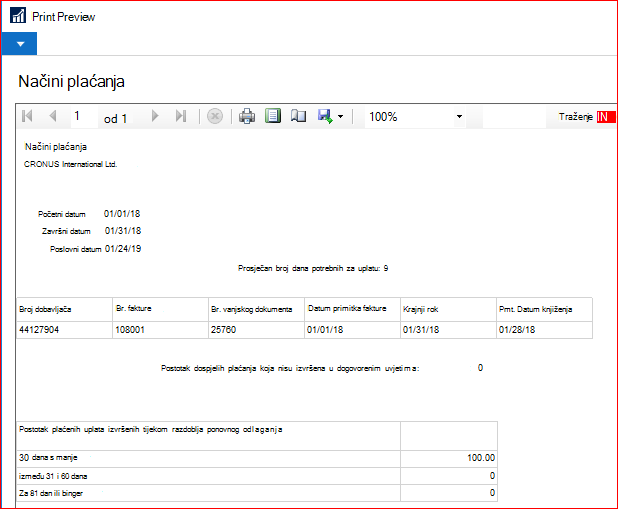Click the export save disk icon

tap(325, 116)
